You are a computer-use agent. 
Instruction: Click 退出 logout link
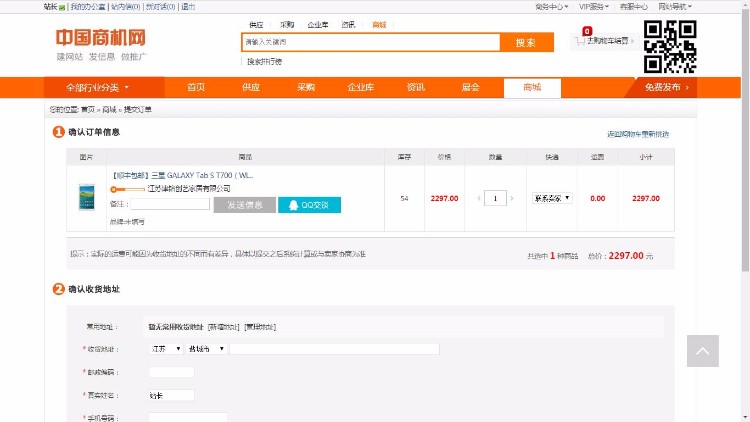pyautogui.click(x=188, y=7)
